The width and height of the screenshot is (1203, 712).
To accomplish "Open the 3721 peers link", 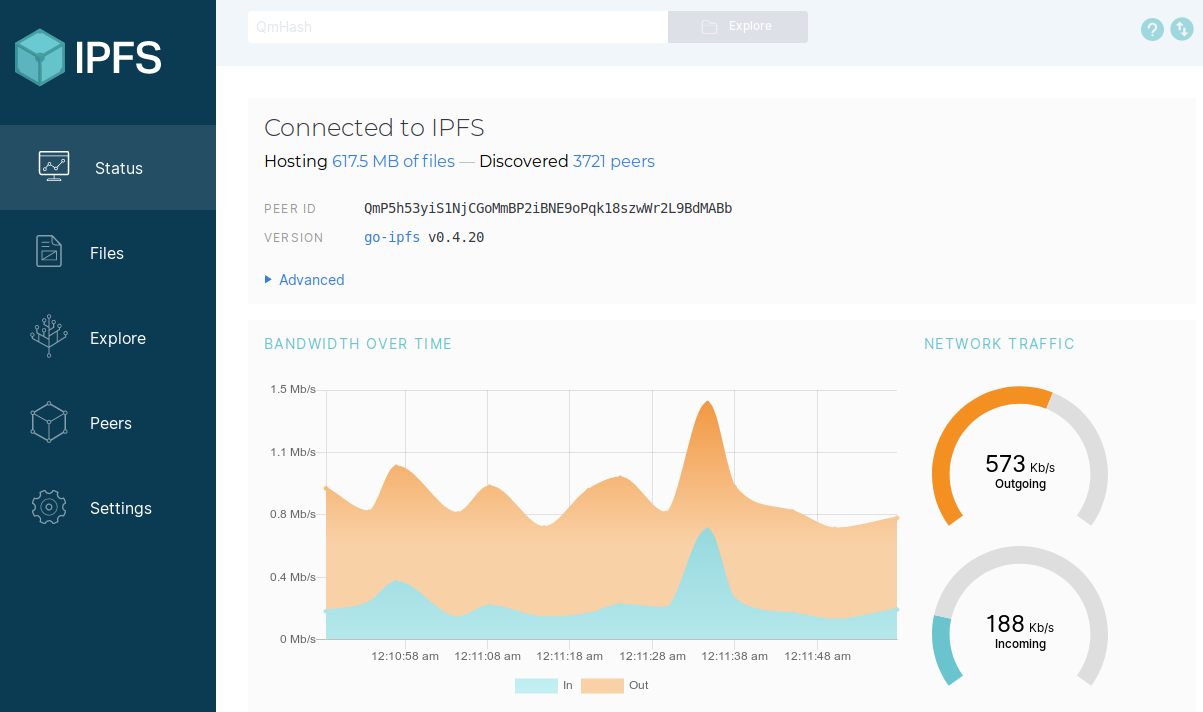I will click(x=614, y=161).
